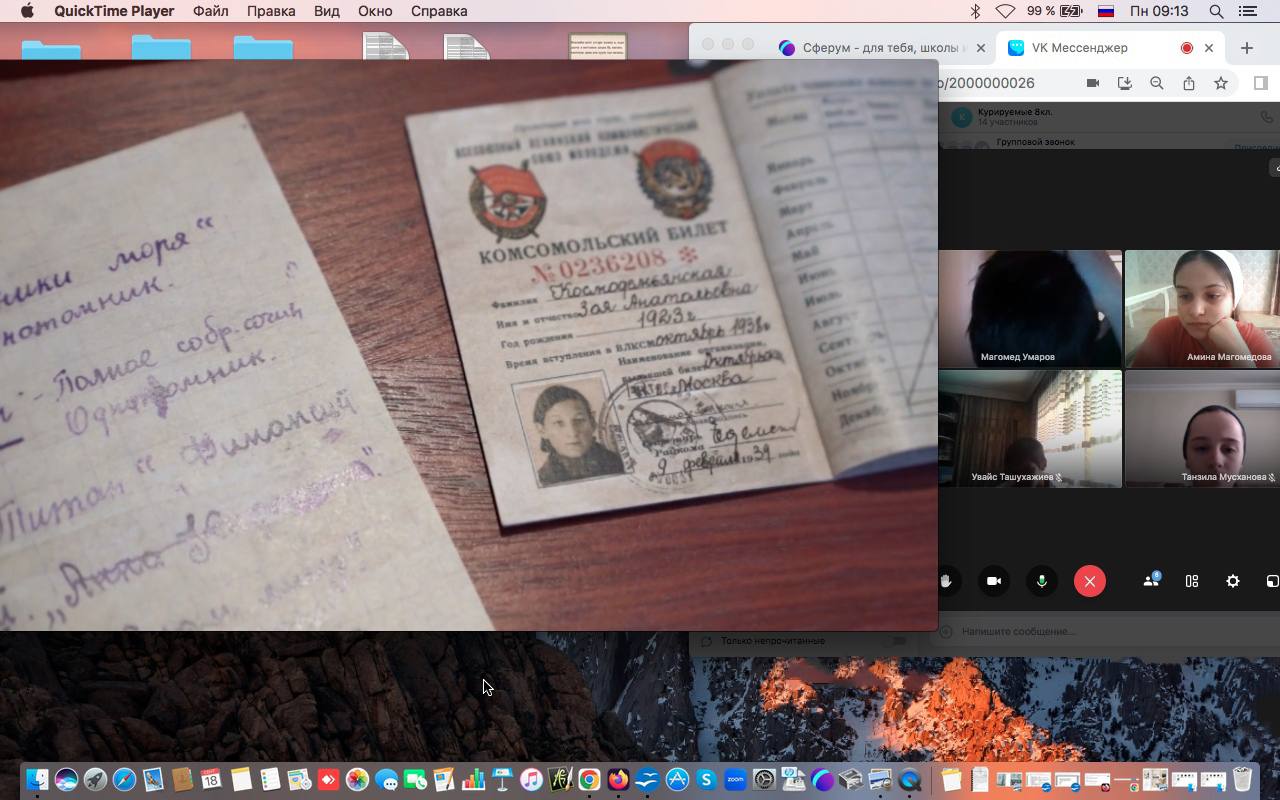Mute the microphone in the call
The height and width of the screenshot is (800, 1280).
tap(1041, 581)
